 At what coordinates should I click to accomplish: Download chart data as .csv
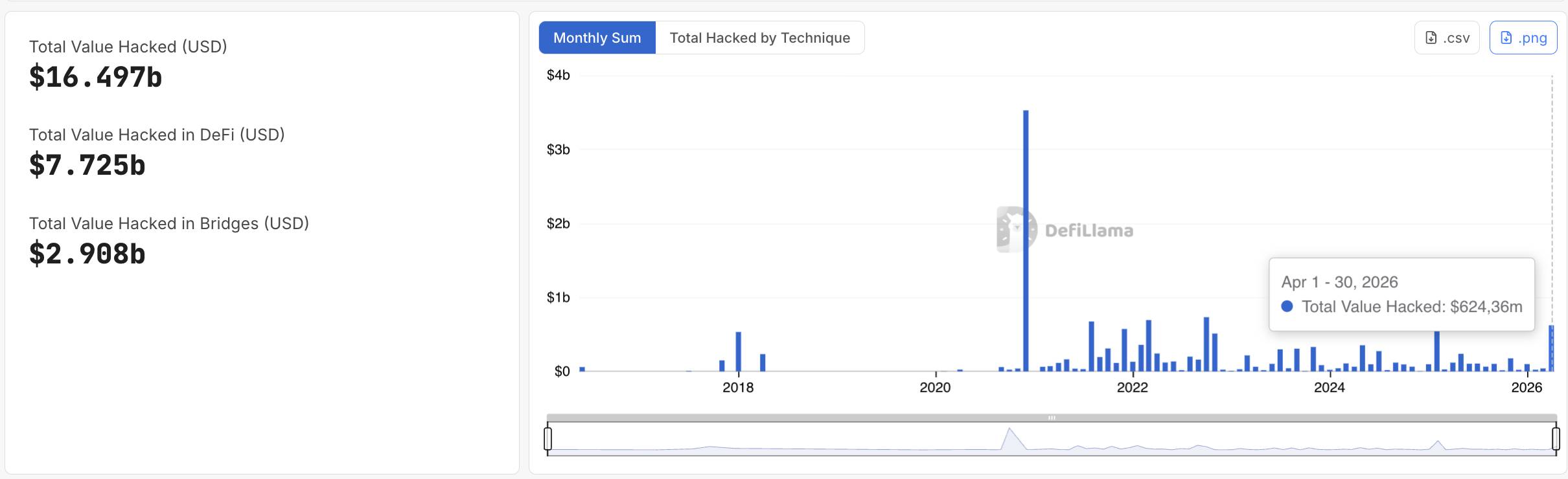pos(1447,38)
